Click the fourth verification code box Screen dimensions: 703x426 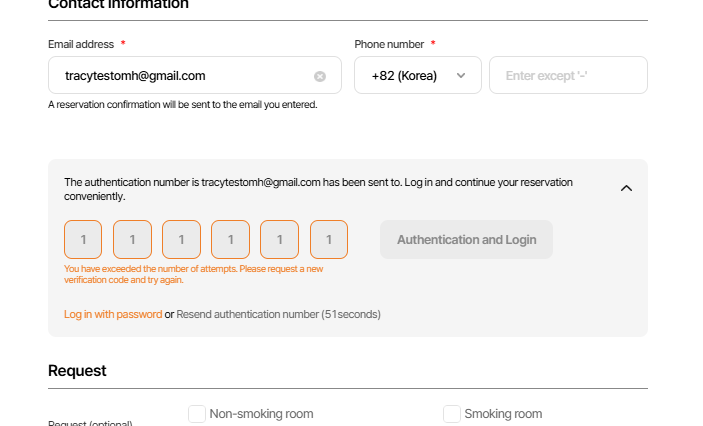(230, 240)
